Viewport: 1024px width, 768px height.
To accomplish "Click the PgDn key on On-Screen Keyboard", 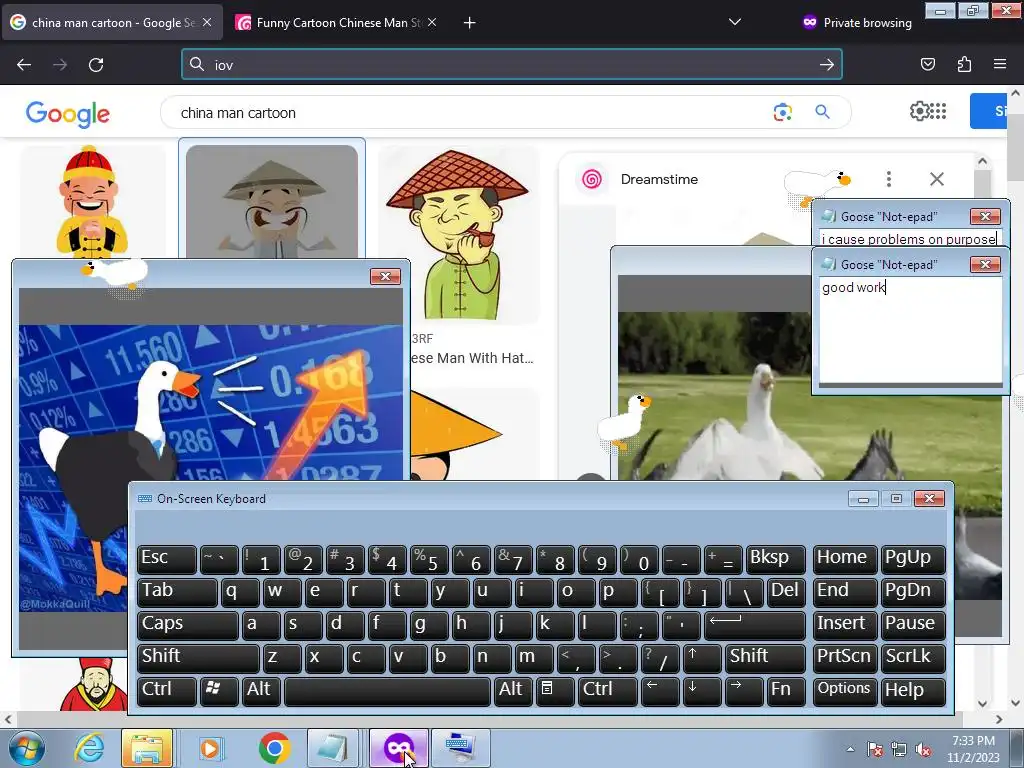I will pyautogui.click(x=912, y=592).
